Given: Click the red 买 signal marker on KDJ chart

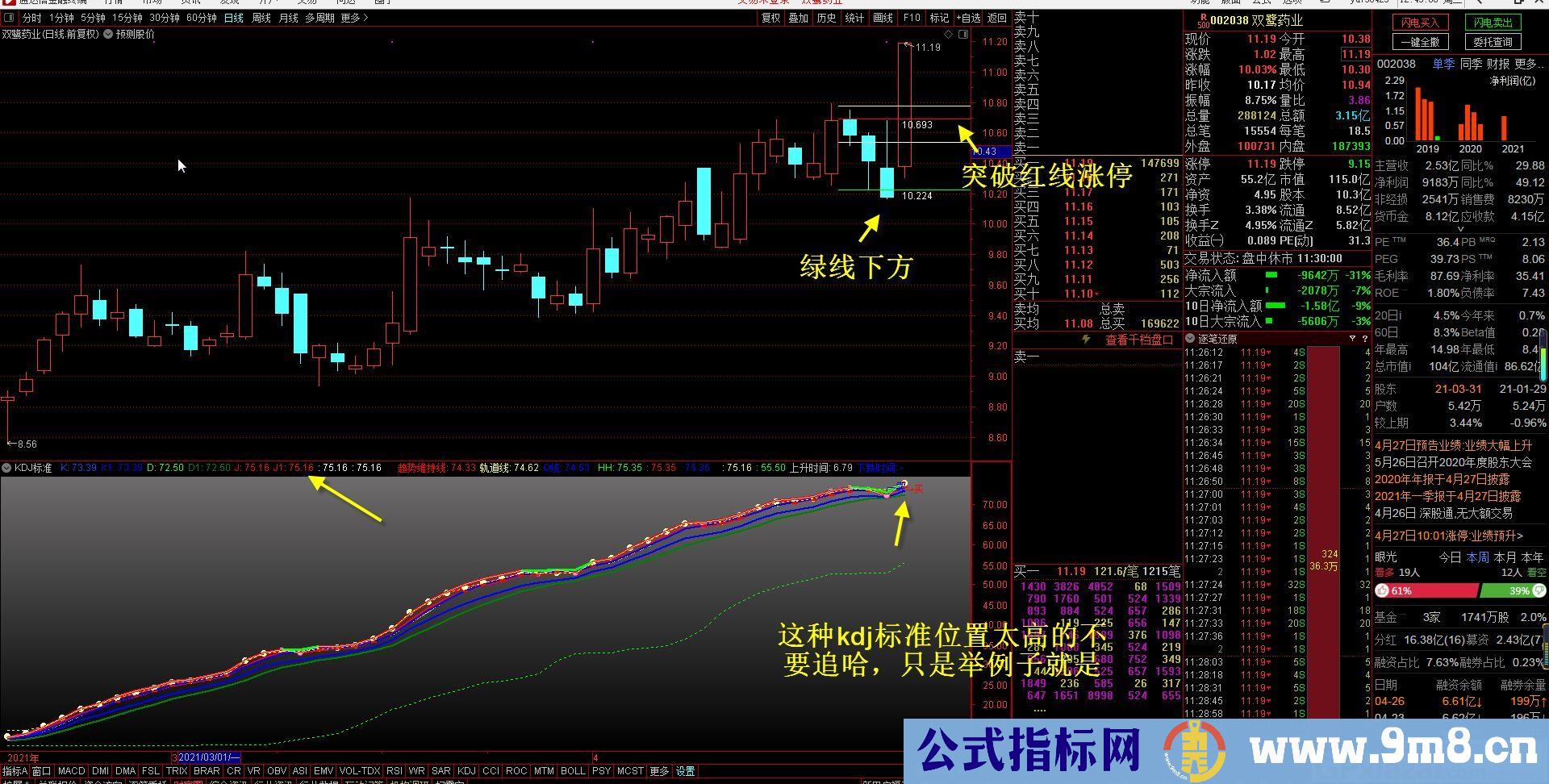Looking at the screenshot, I should coord(917,489).
